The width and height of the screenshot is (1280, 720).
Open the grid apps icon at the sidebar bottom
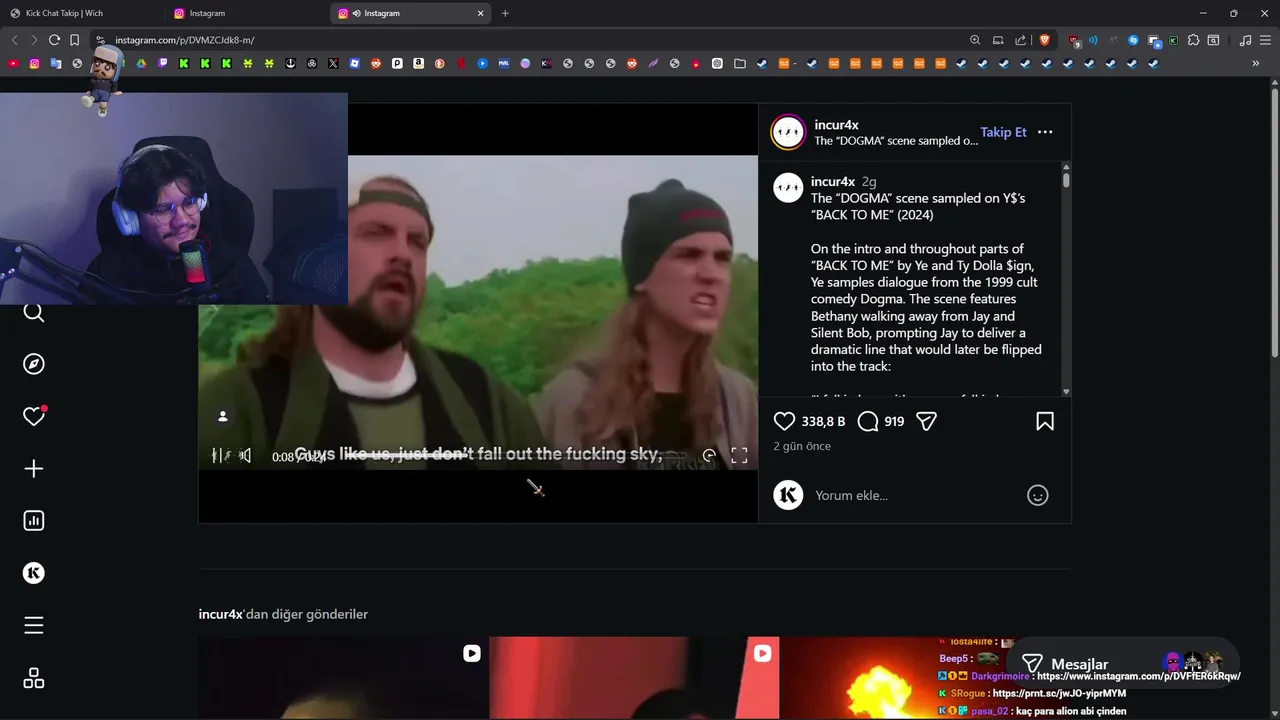click(x=34, y=678)
